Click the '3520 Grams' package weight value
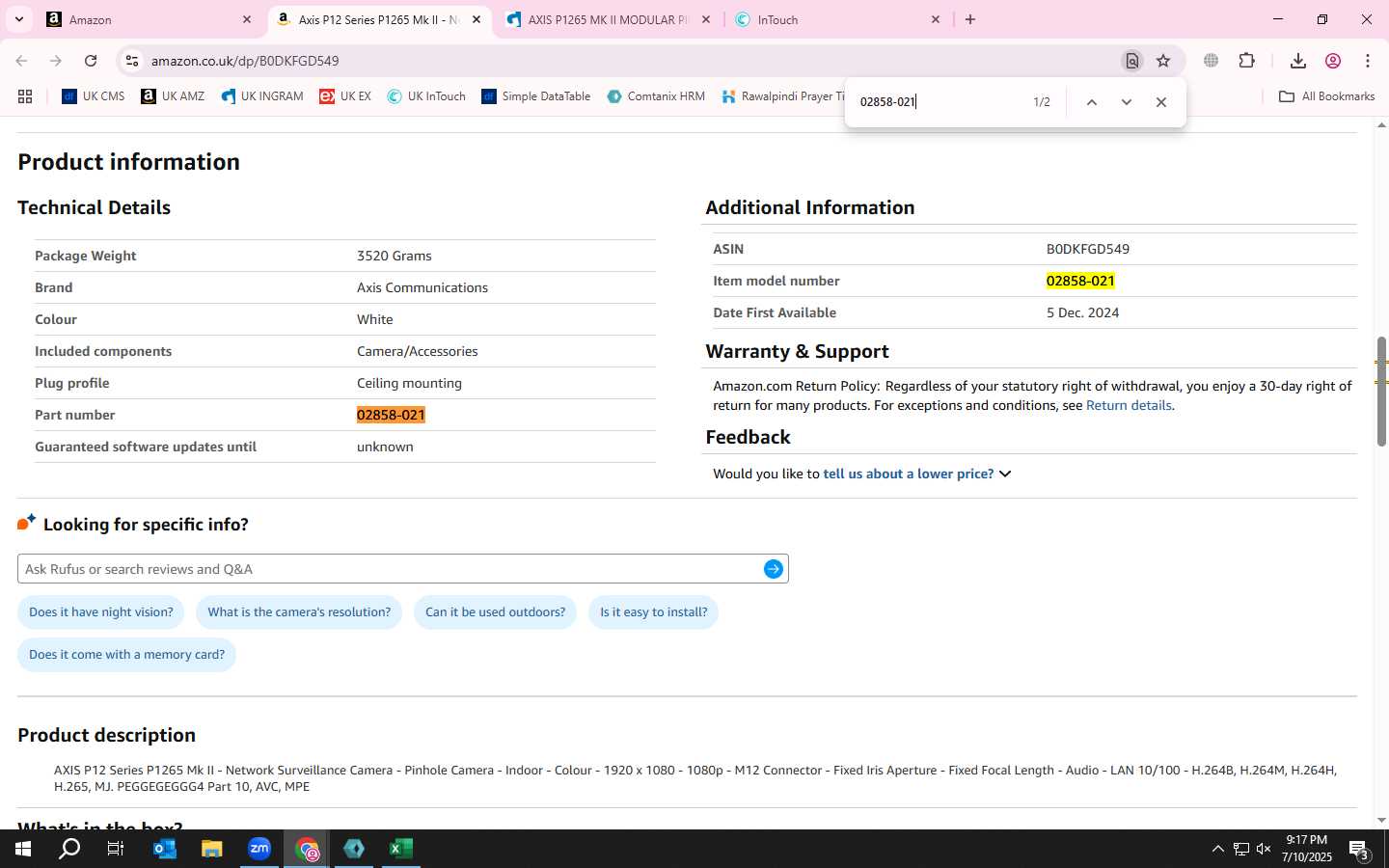 [x=394, y=256]
